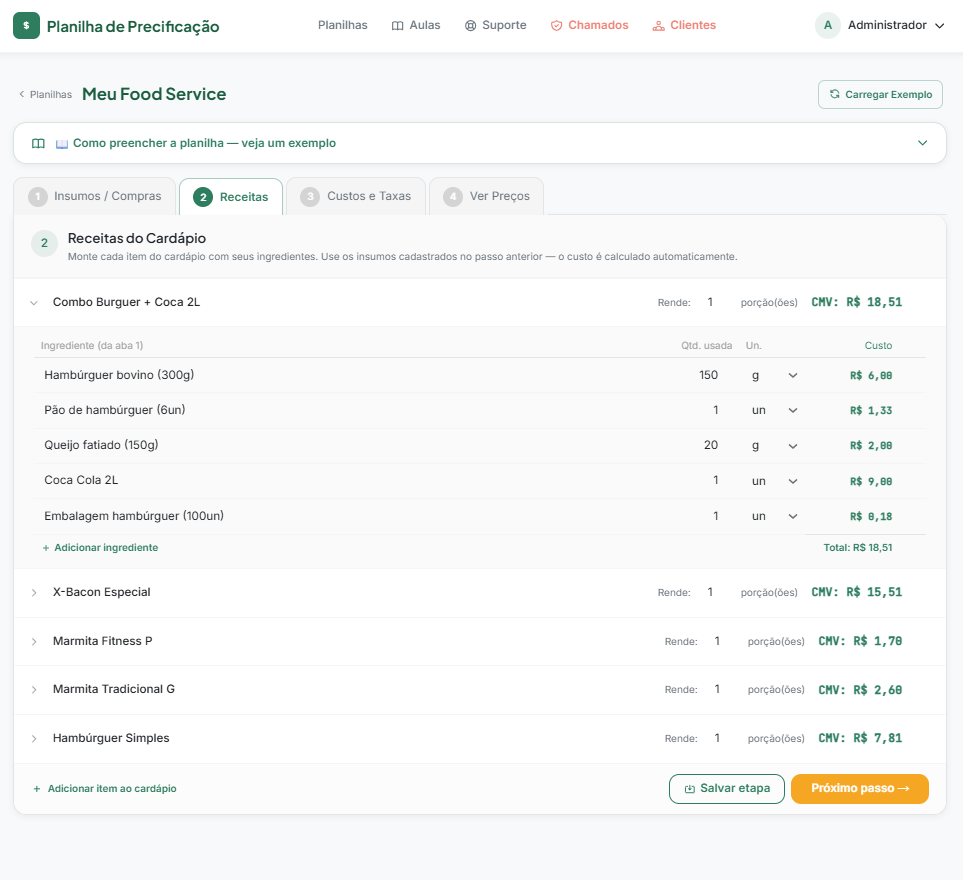The width and height of the screenshot is (963, 880).
Task: Click the Carregar Exemplo button
Action: tap(880, 95)
